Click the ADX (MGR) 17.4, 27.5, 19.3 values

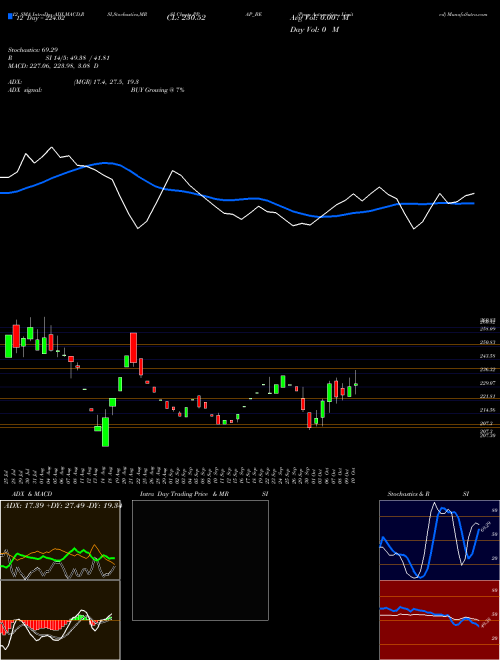click(x=106, y=82)
